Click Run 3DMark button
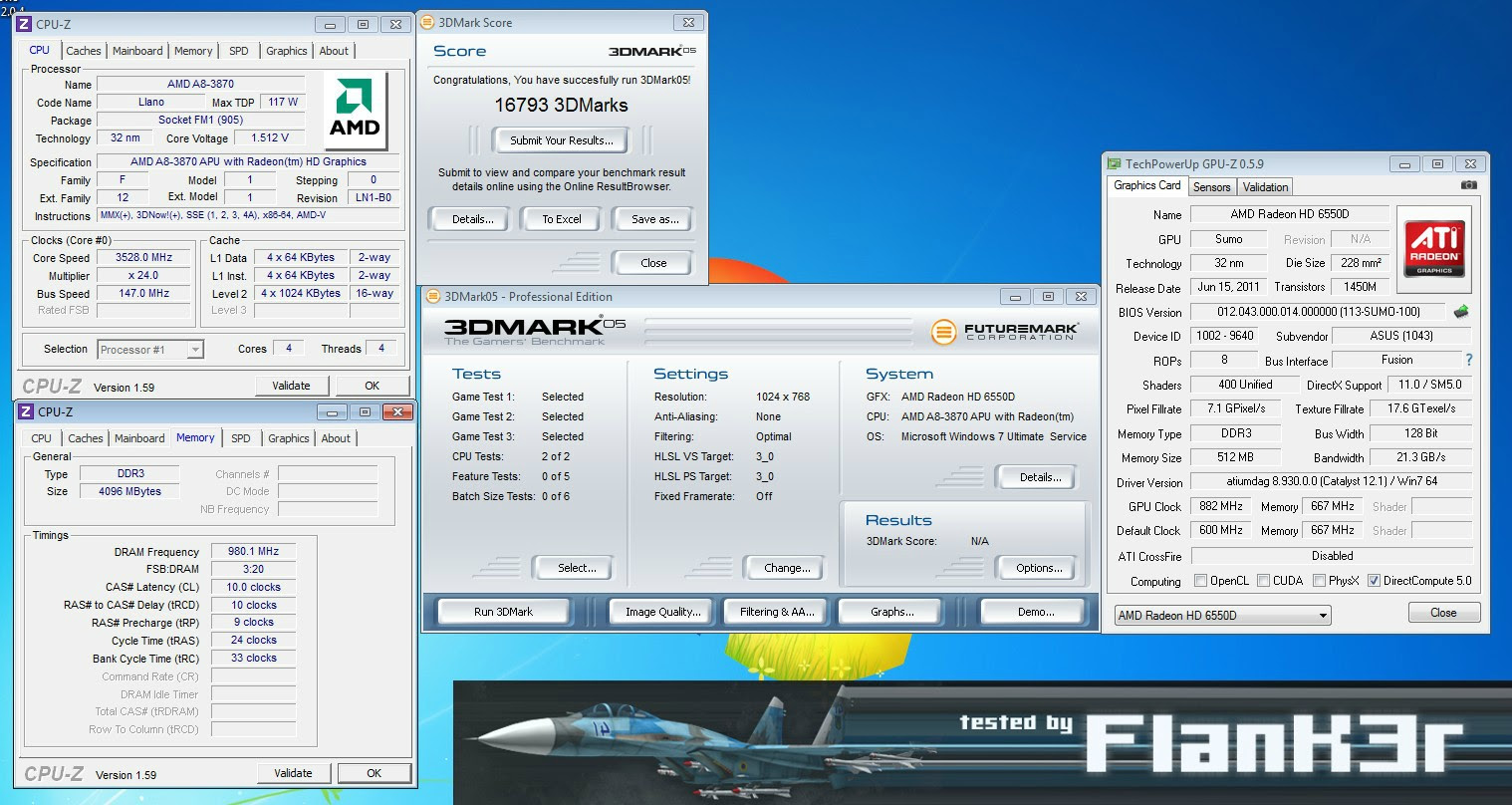Screen dimensions: 1512x805 tap(503, 612)
